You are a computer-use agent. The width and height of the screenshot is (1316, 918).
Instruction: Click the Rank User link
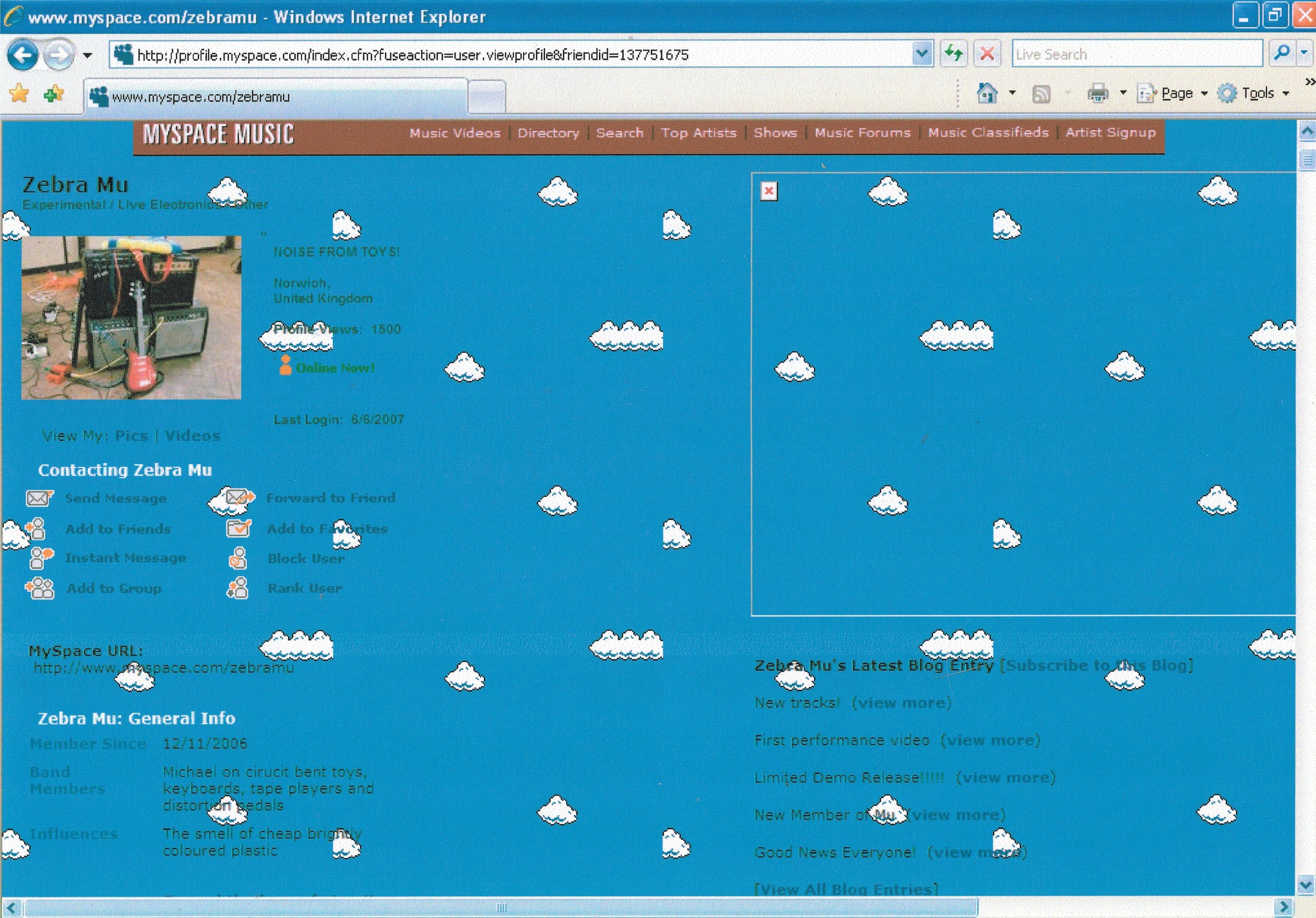point(305,588)
